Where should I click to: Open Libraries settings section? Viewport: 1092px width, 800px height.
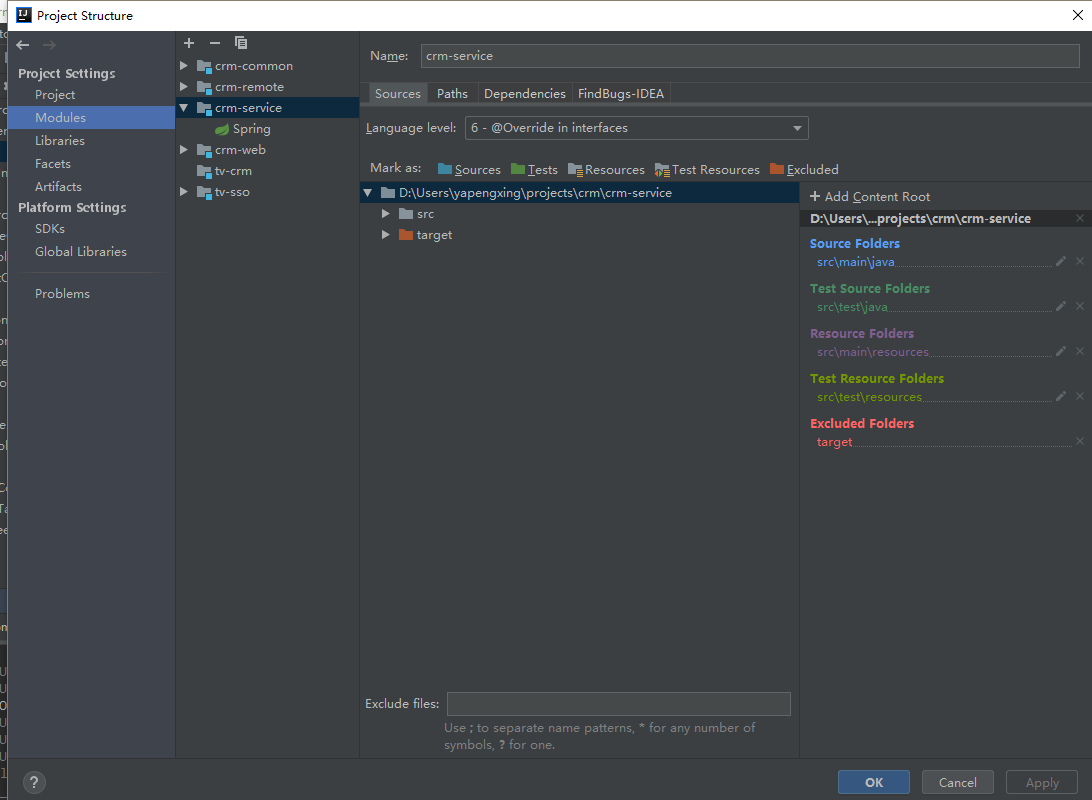pyautogui.click(x=60, y=141)
